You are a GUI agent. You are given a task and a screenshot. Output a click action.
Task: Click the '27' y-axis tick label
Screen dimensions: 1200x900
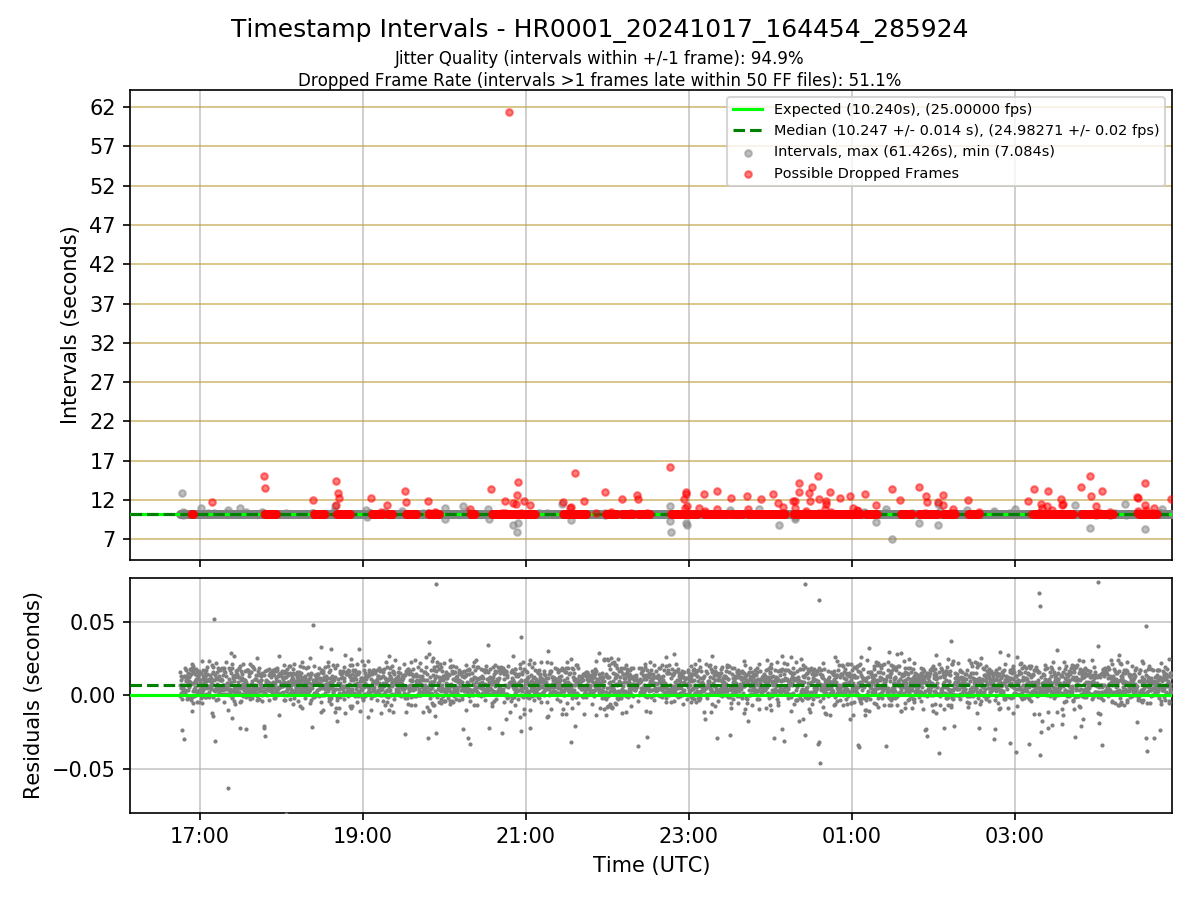pos(105,382)
